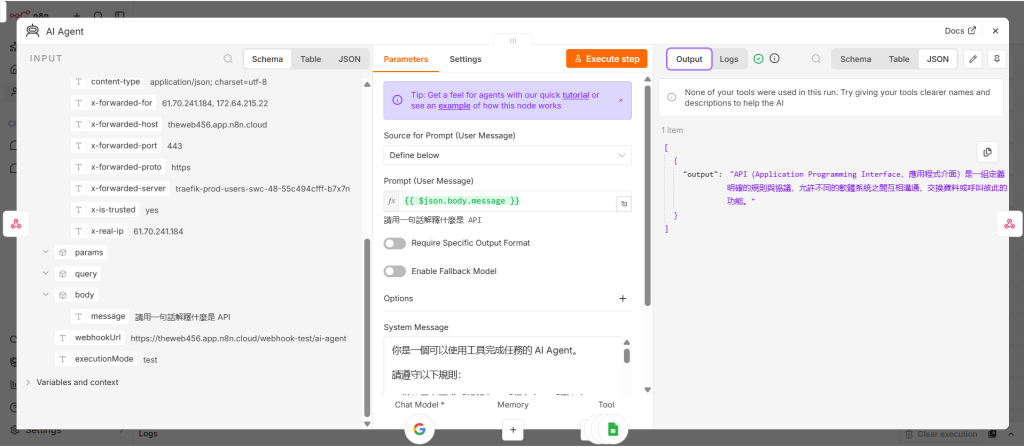Viewport: 1024px width, 447px height.
Task: Click the message field under body
Action: point(108,316)
